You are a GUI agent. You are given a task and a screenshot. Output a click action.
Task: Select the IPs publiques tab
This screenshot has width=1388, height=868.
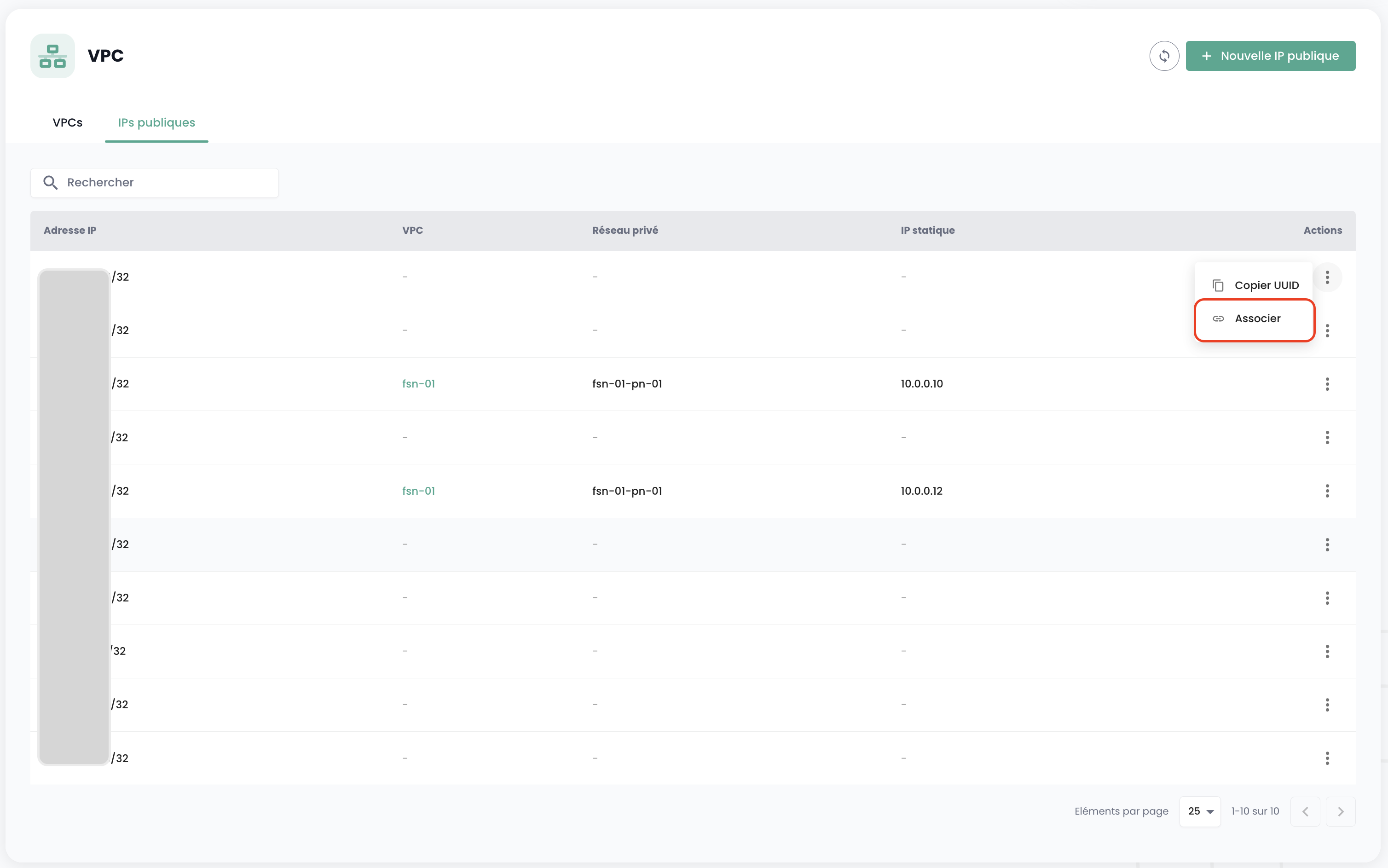point(156,122)
